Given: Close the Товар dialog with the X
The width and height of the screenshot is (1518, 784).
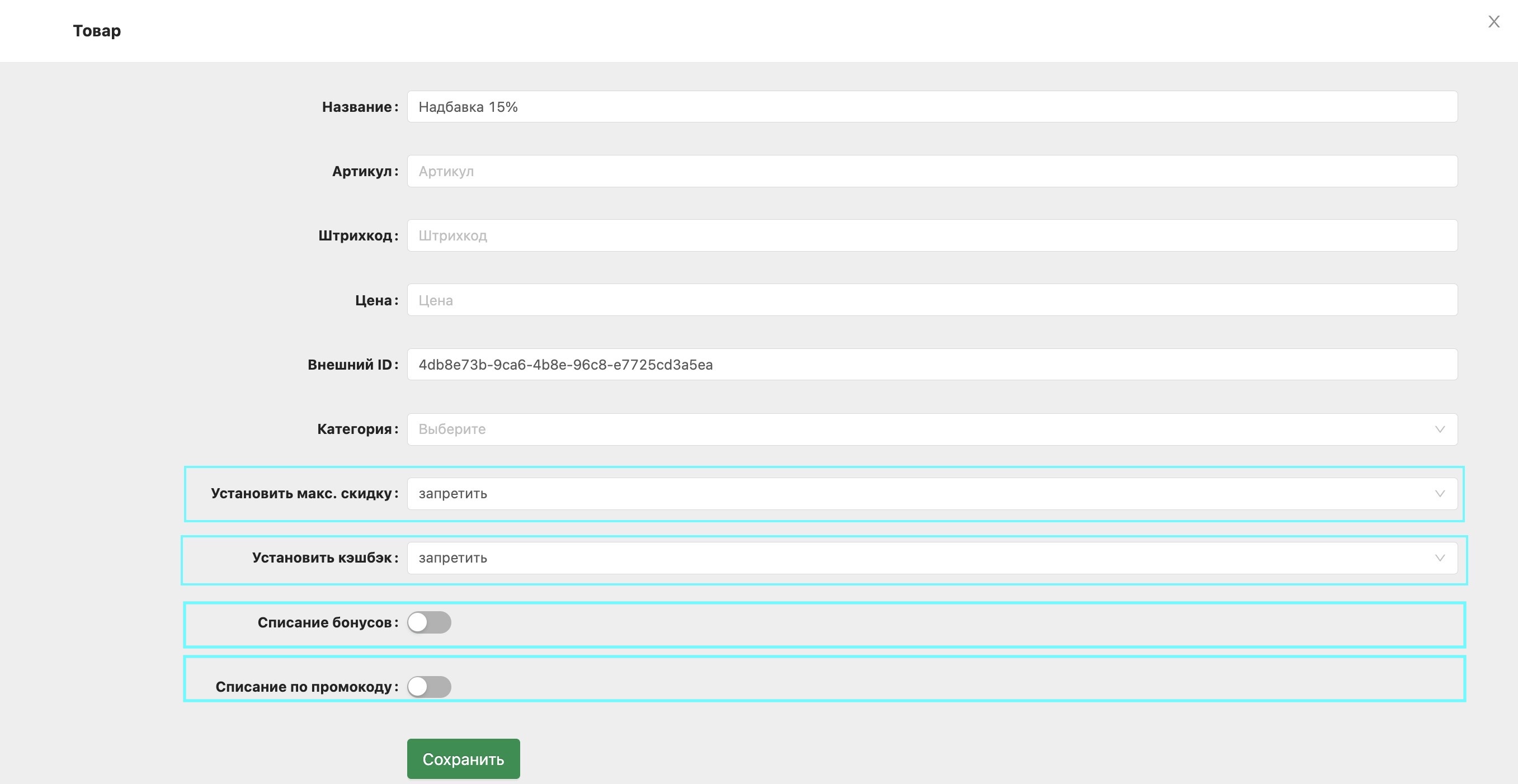Looking at the screenshot, I should 1493,22.
